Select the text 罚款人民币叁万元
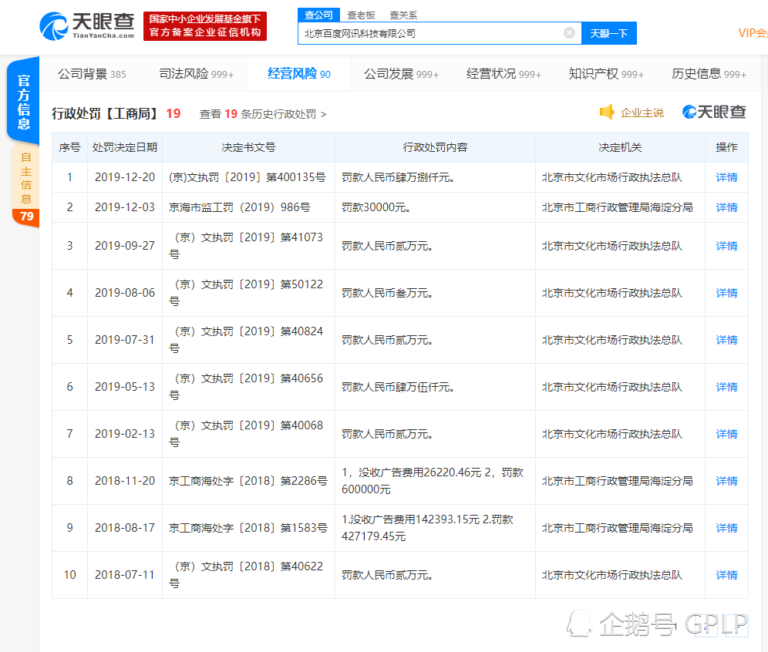 tap(385, 293)
